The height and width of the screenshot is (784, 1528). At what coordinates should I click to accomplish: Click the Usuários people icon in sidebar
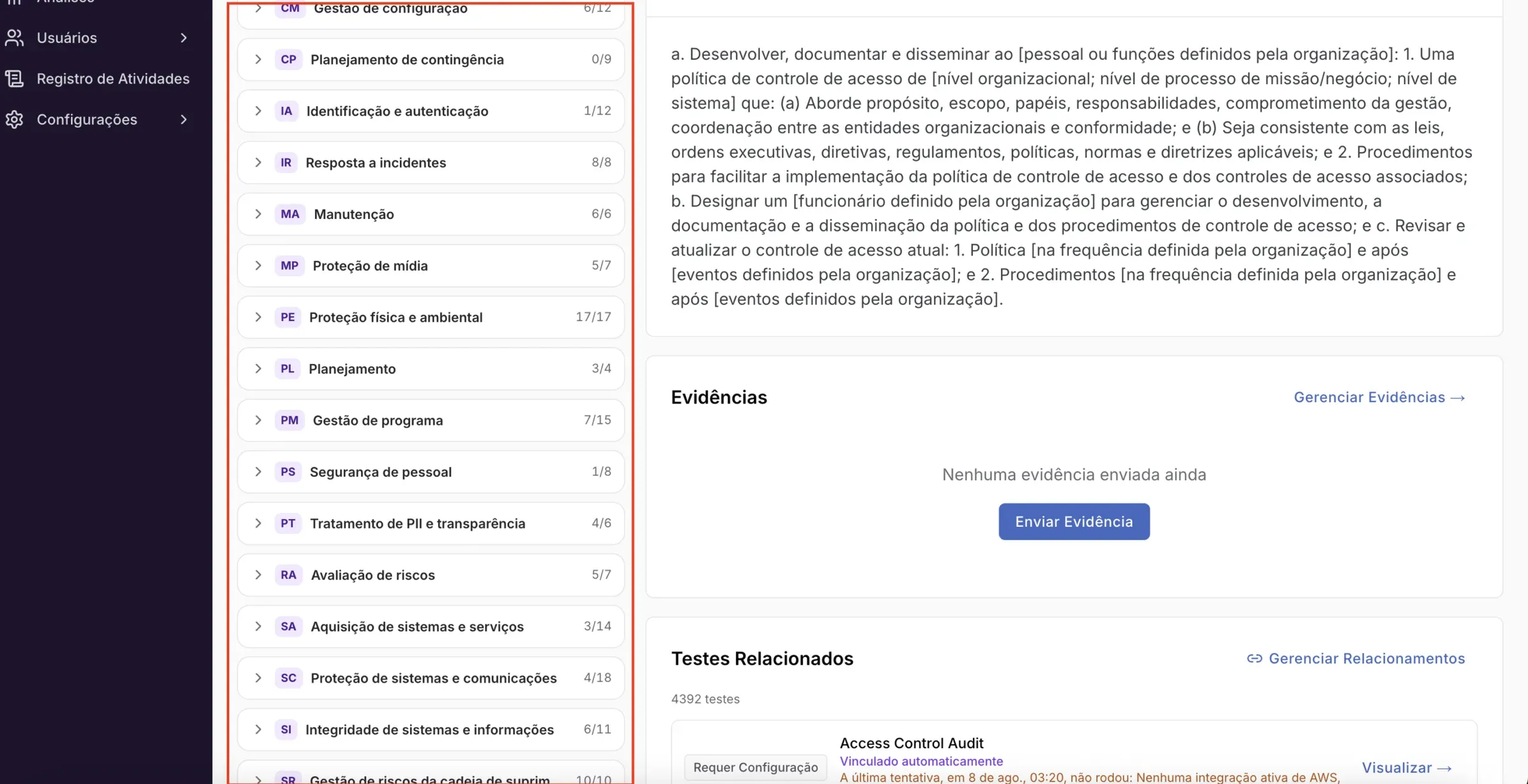coord(15,38)
